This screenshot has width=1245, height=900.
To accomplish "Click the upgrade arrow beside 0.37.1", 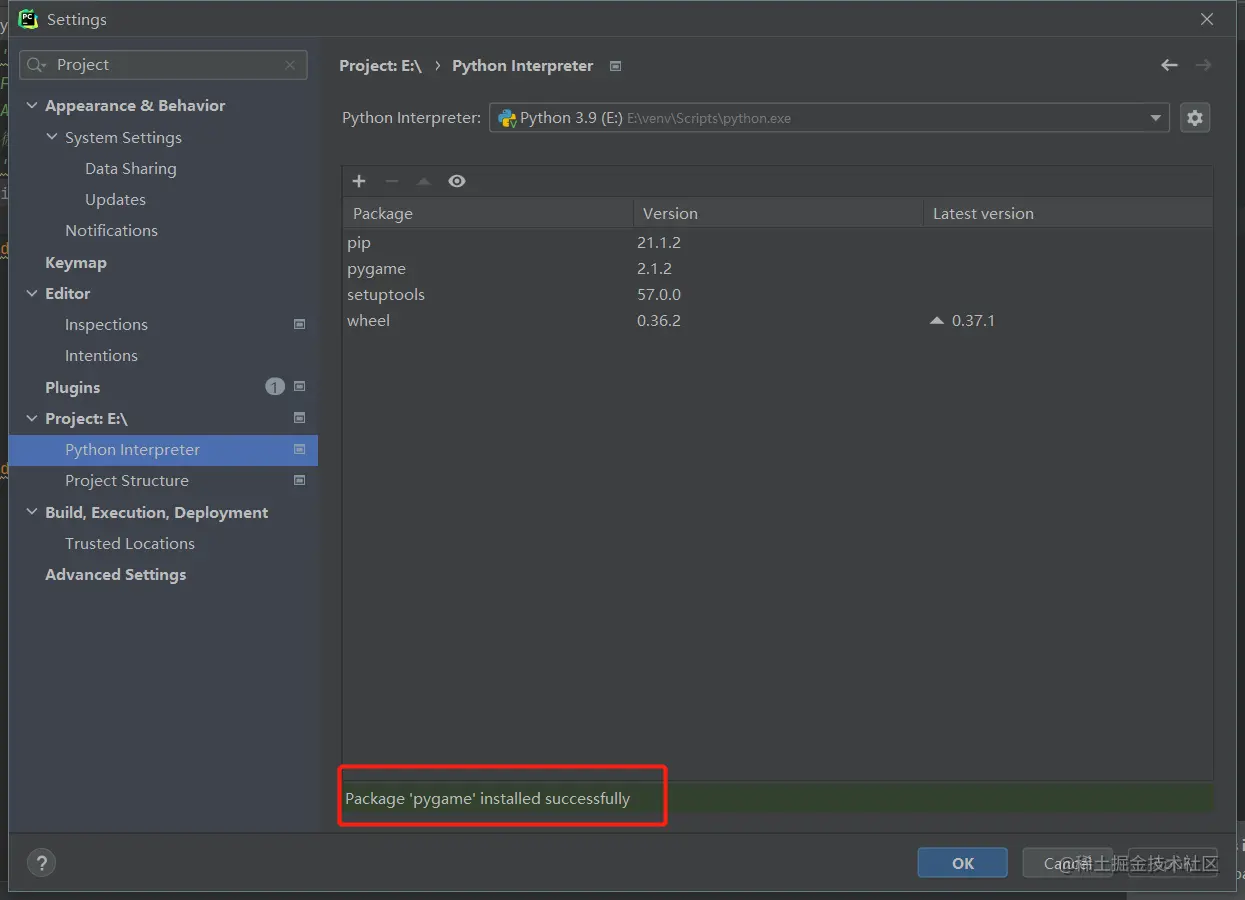I will click(x=937, y=321).
